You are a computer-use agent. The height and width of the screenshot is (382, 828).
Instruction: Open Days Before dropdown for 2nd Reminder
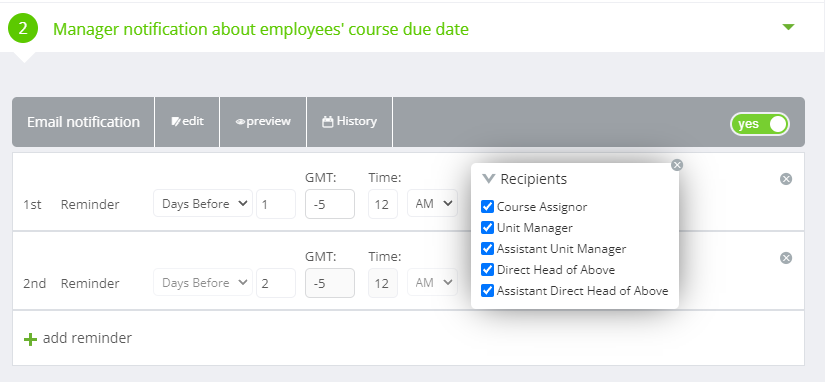point(203,283)
